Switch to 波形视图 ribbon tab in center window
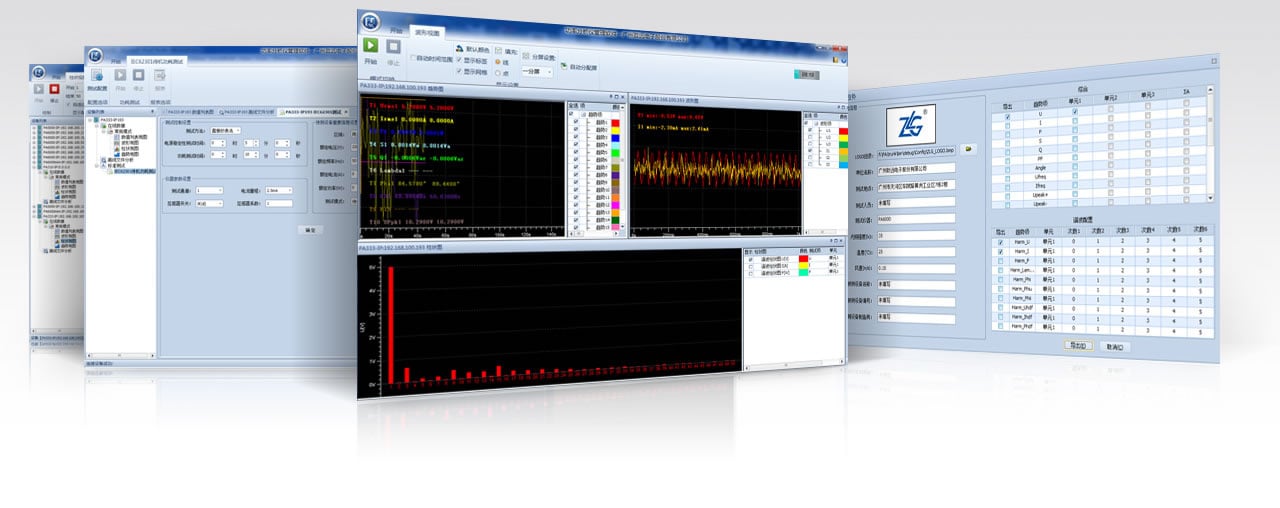 coord(425,31)
